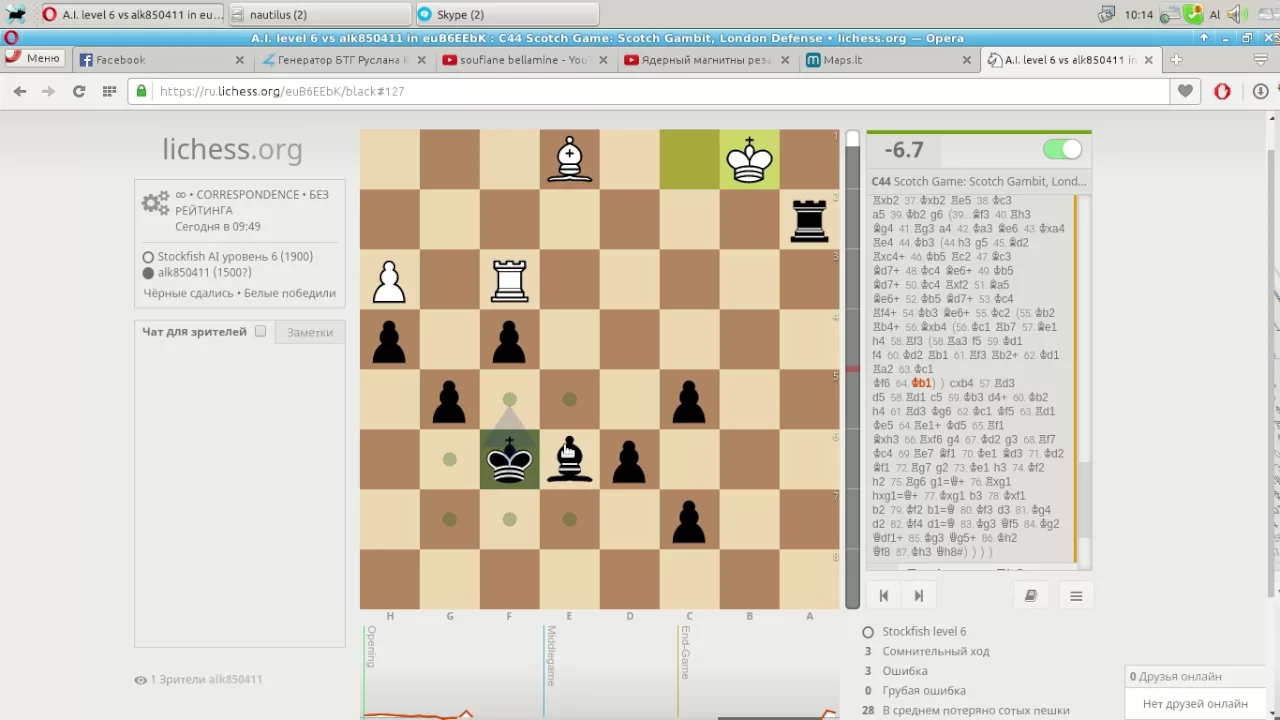Select the white bishop on the top rank

click(x=569, y=160)
